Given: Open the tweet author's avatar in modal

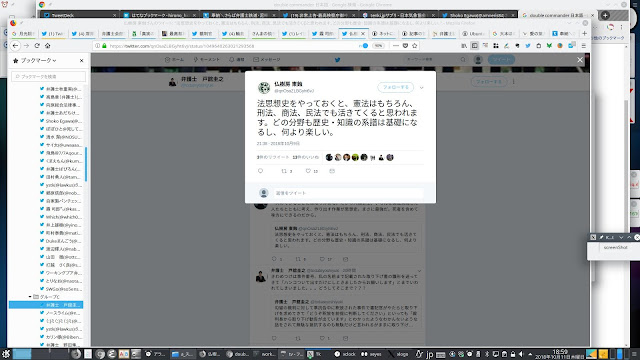Looking at the screenshot, I should pyautogui.click(x=264, y=87).
